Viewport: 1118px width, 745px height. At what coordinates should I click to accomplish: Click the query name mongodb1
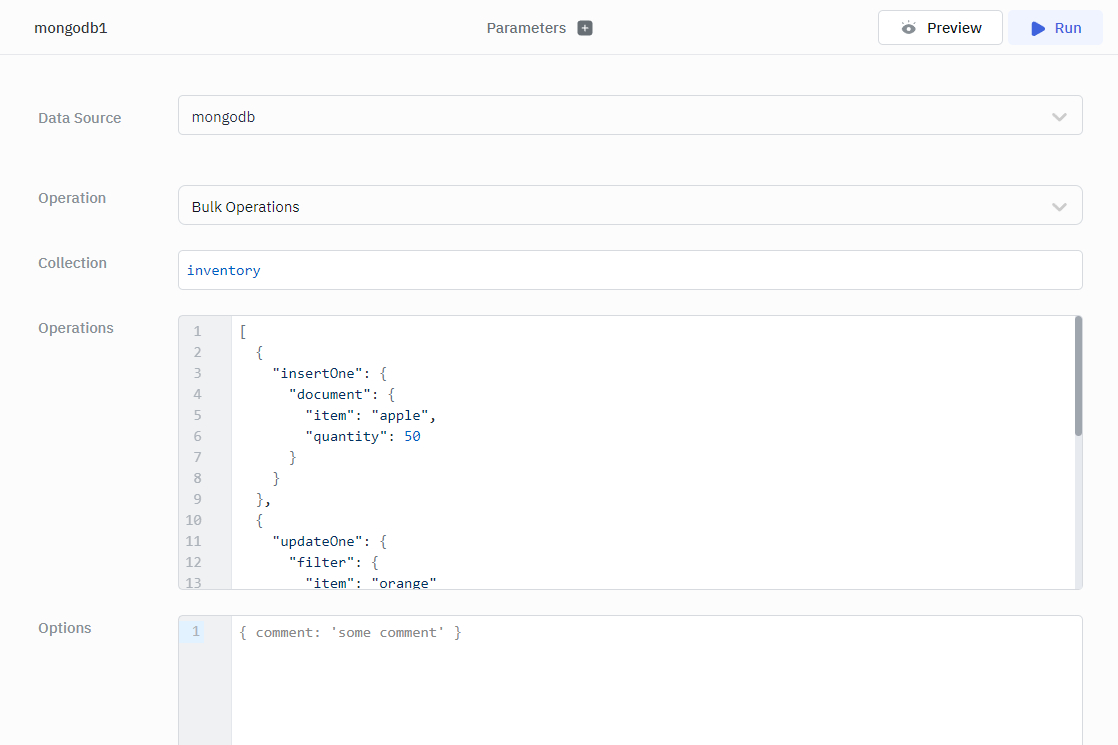[x=71, y=28]
